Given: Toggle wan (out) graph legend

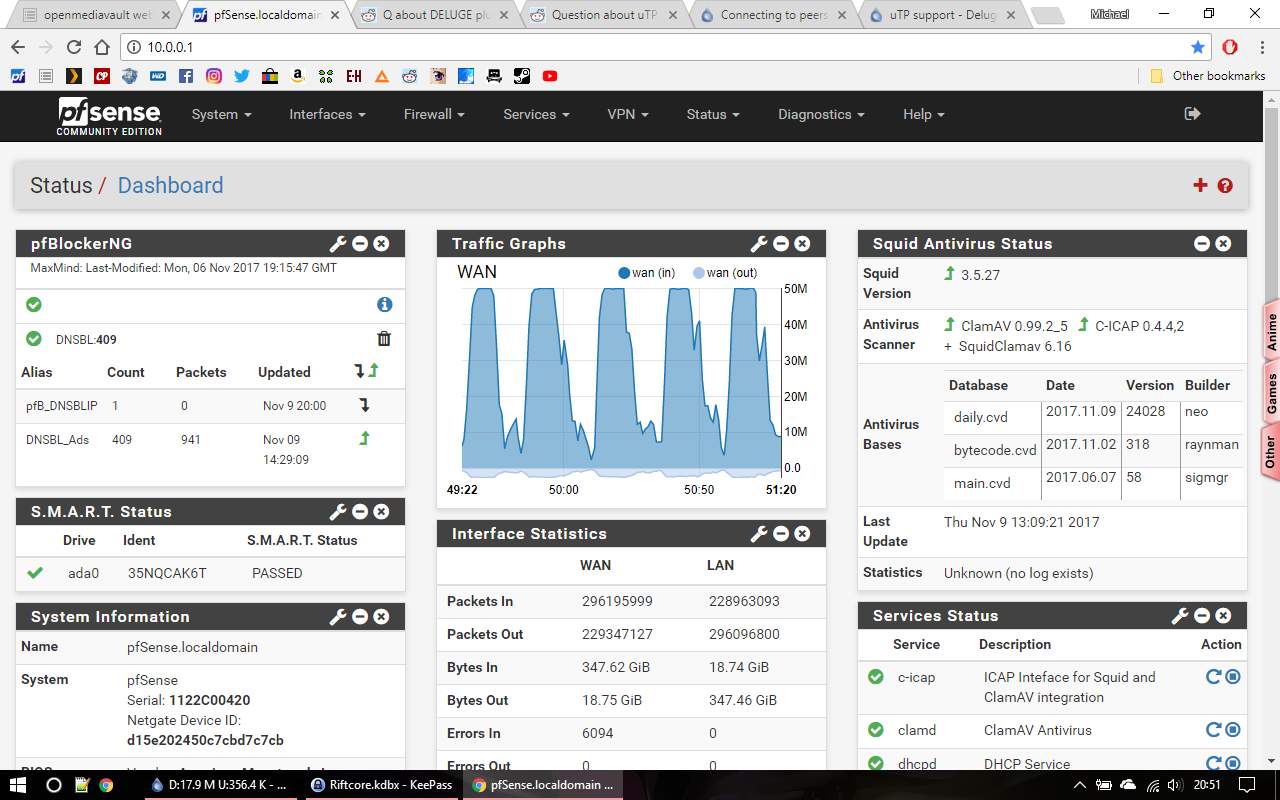Looking at the screenshot, I should pyautogui.click(x=725, y=273).
